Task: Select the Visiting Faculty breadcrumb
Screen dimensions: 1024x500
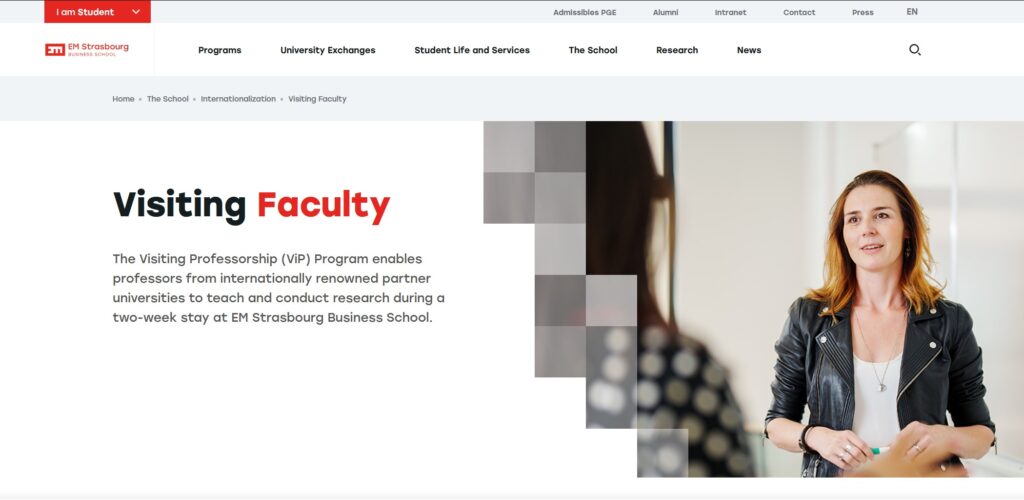Action: pos(317,99)
